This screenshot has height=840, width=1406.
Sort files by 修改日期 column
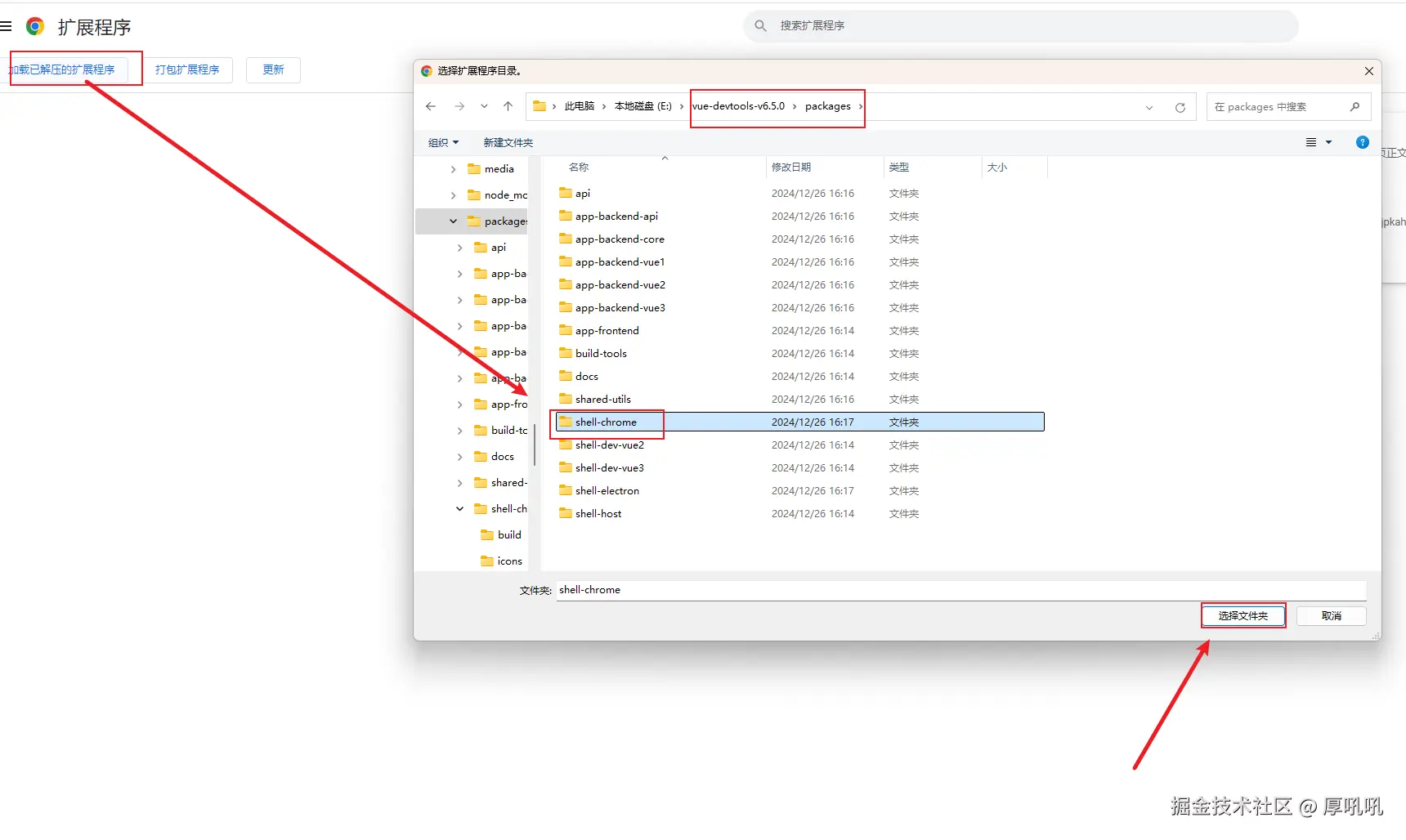point(791,167)
